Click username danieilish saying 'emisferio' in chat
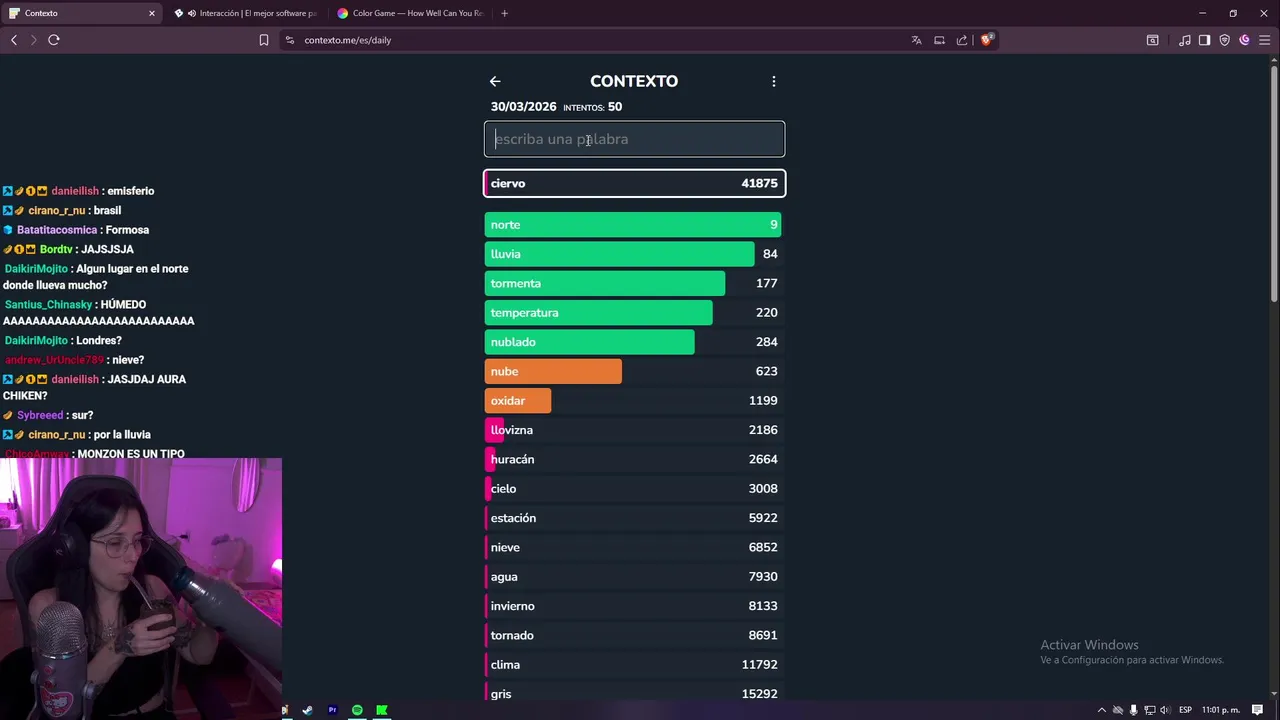 point(75,191)
